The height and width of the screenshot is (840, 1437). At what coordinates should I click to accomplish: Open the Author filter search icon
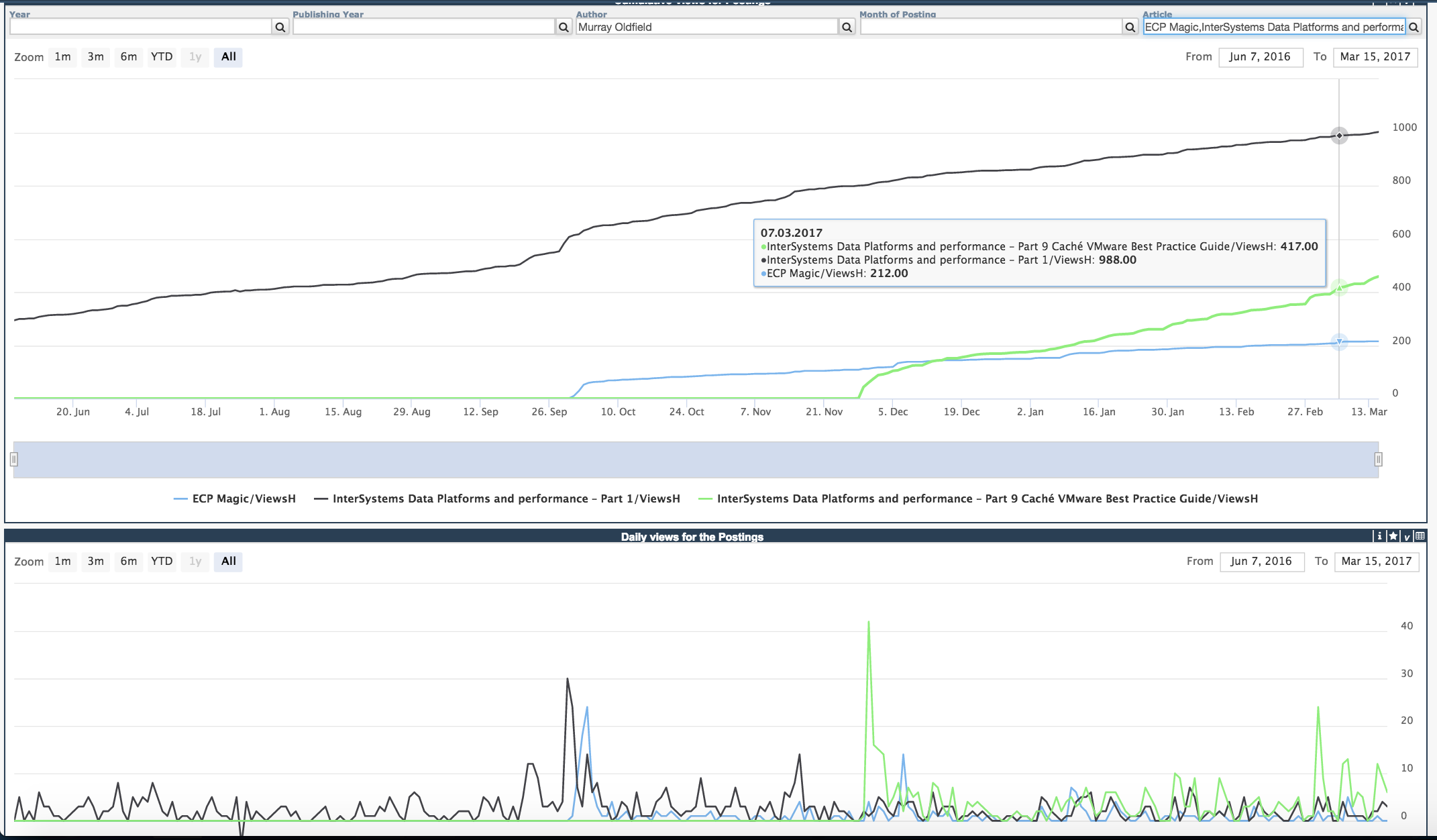coord(847,27)
